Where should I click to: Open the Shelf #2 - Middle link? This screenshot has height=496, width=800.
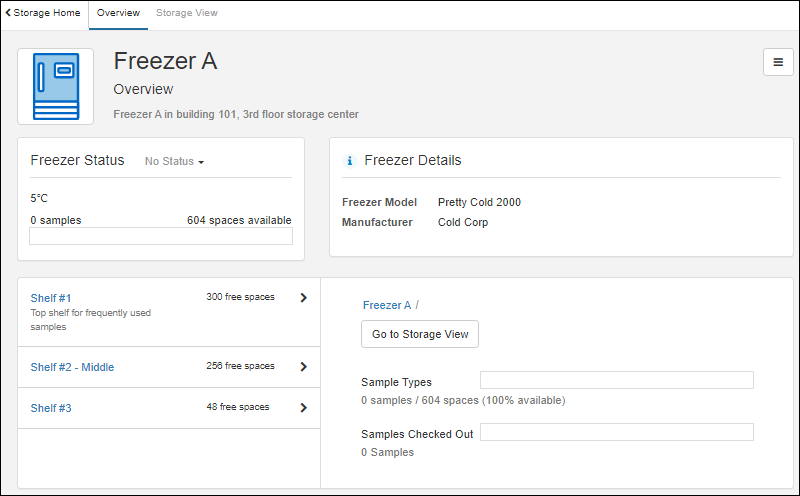coord(72,367)
